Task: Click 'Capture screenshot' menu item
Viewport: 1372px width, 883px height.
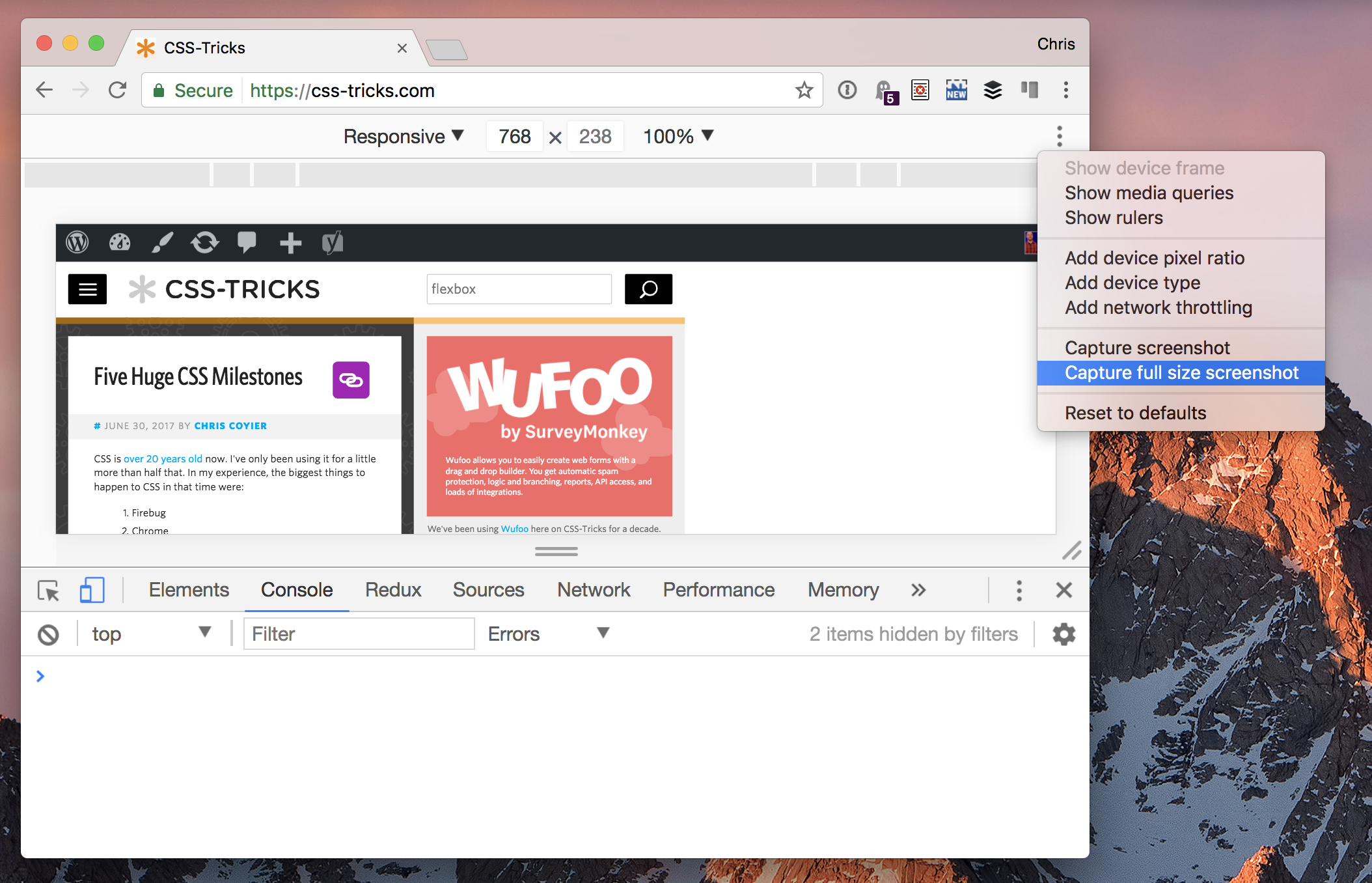Action: [x=1147, y=347]
